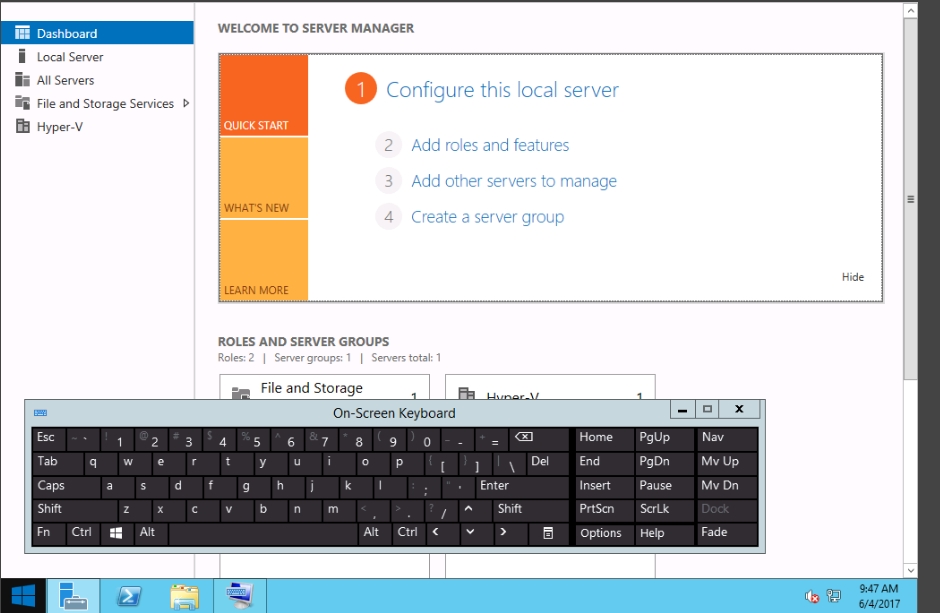
Task: Click the Backspace key on On-Screen Keyboard
Action: click(539, 439)
